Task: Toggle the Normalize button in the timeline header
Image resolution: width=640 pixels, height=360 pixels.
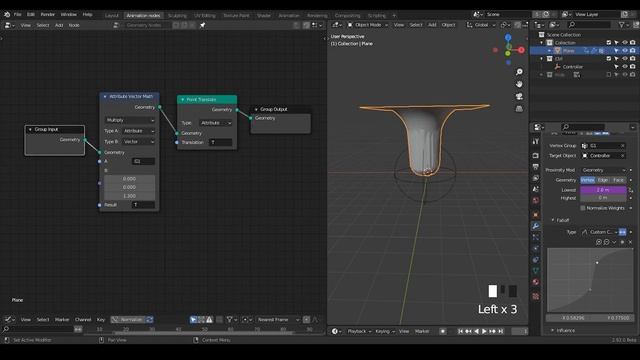Action: tap(128, 320)
